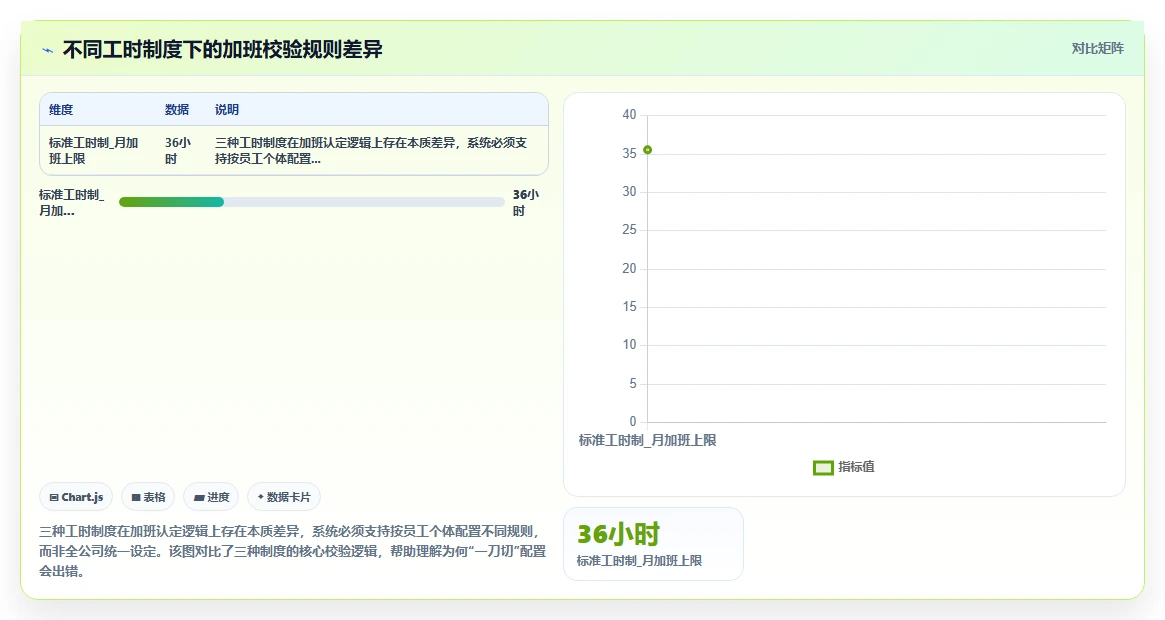Click the 0 y-axis tick label
The image size is (1165, 620).
pyautogui.click(x=633, y=422)
